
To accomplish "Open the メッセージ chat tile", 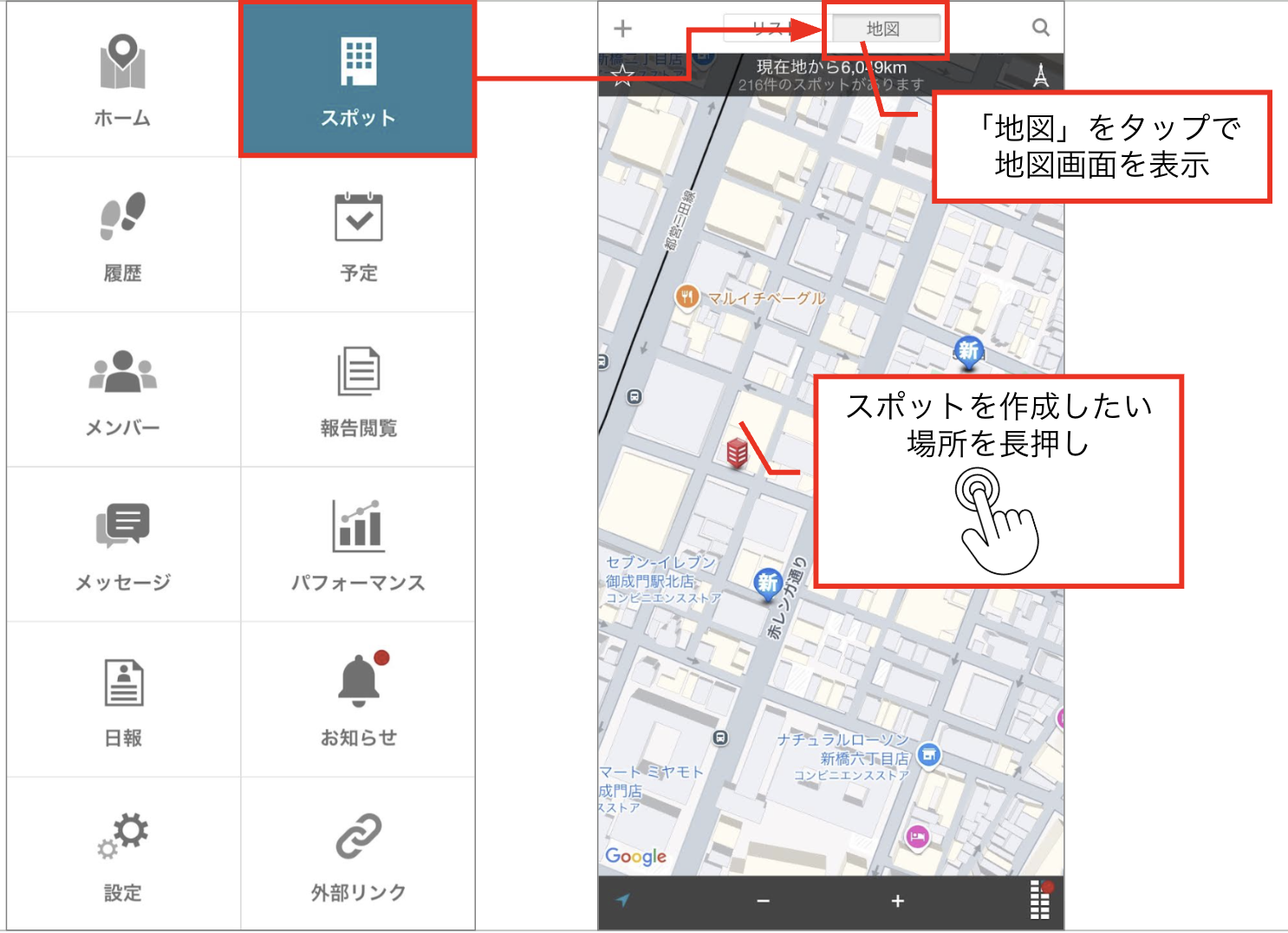I will pos(123,545).
